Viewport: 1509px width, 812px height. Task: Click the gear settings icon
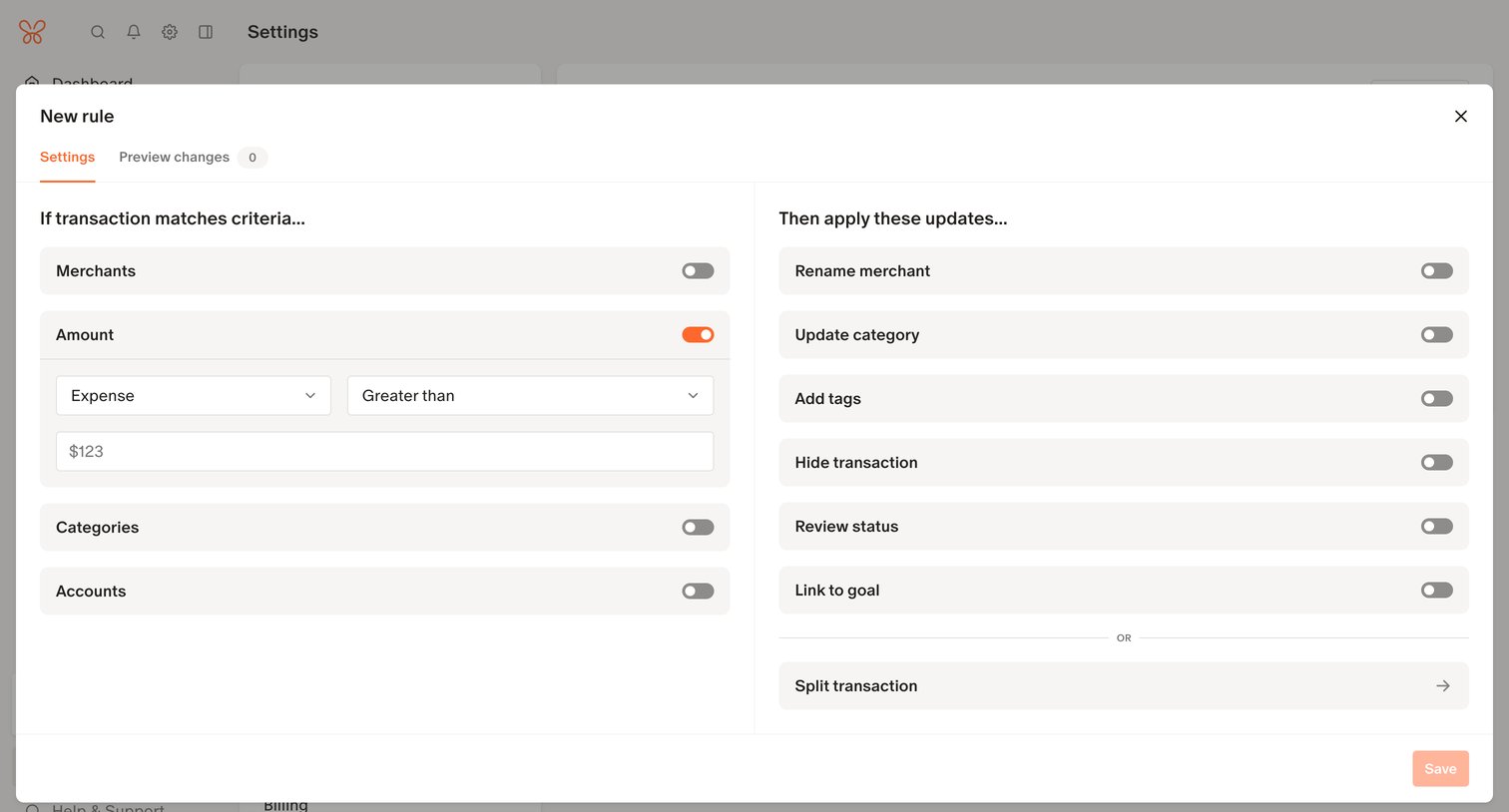(170, 32)
